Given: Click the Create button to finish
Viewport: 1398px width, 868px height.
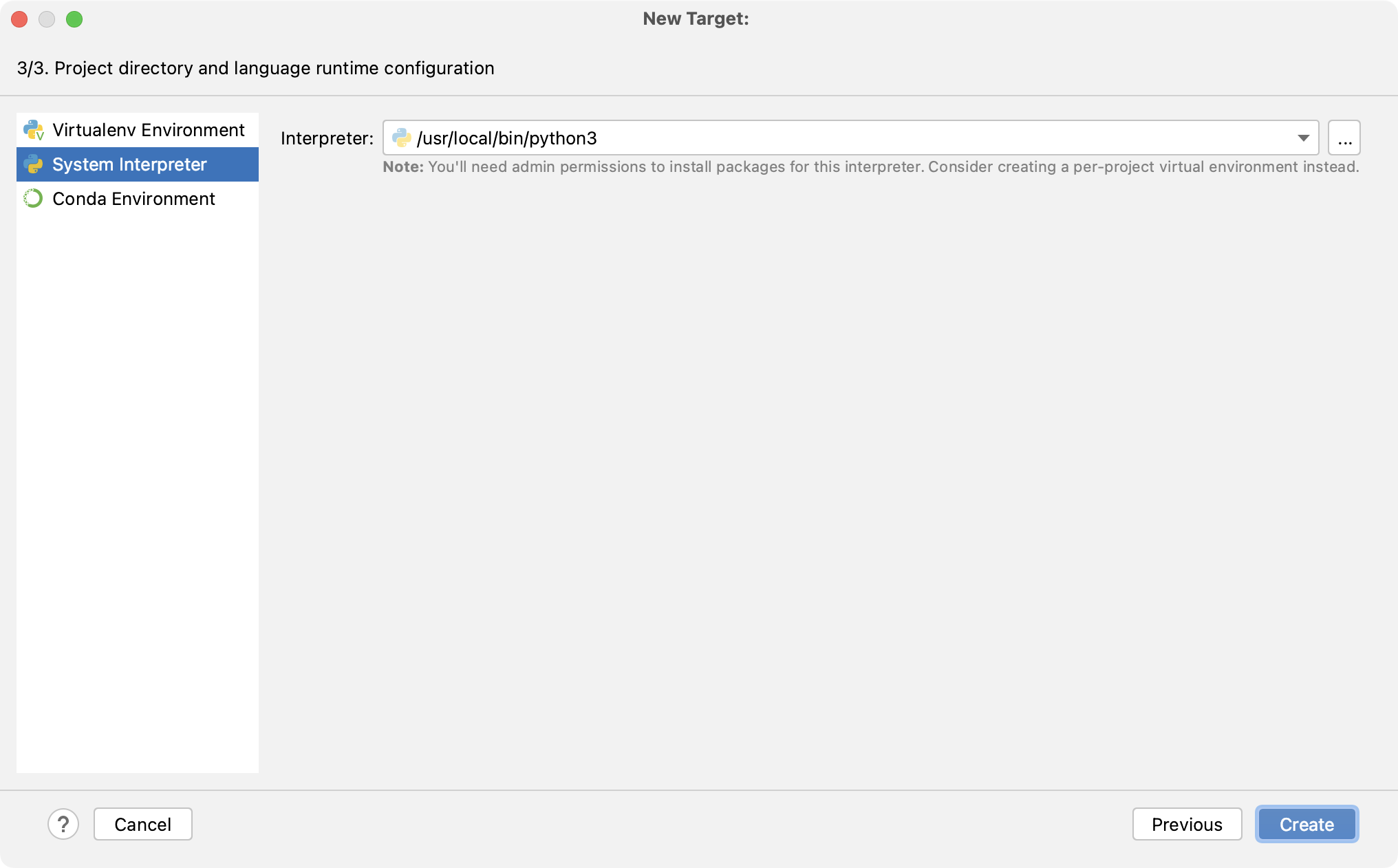Looking at the screenshot, I should tap(1306, 824).
